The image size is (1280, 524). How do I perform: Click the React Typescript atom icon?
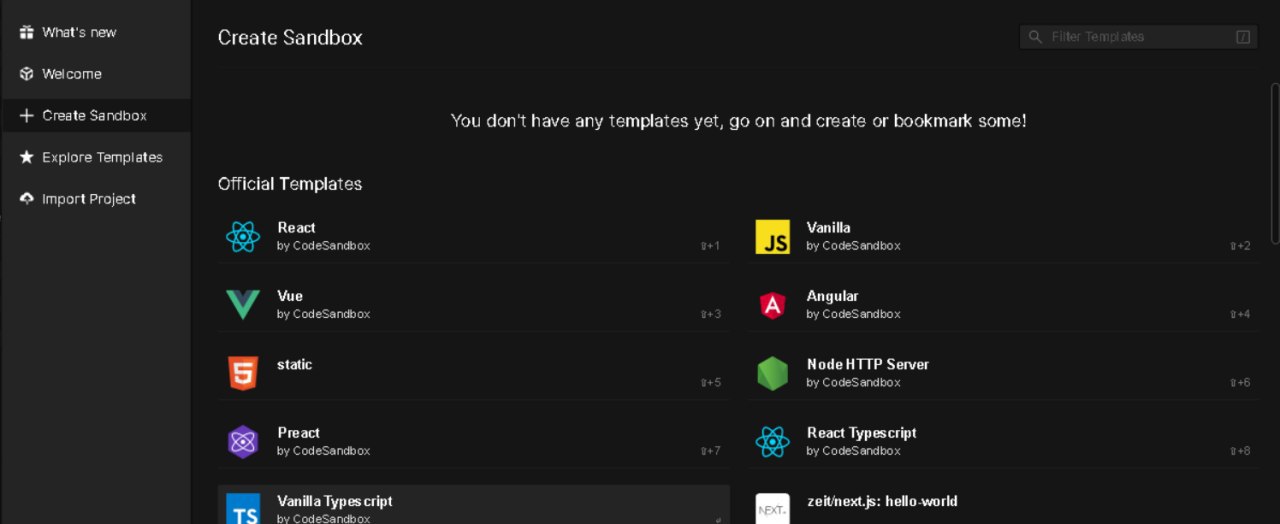coord(773,441)
